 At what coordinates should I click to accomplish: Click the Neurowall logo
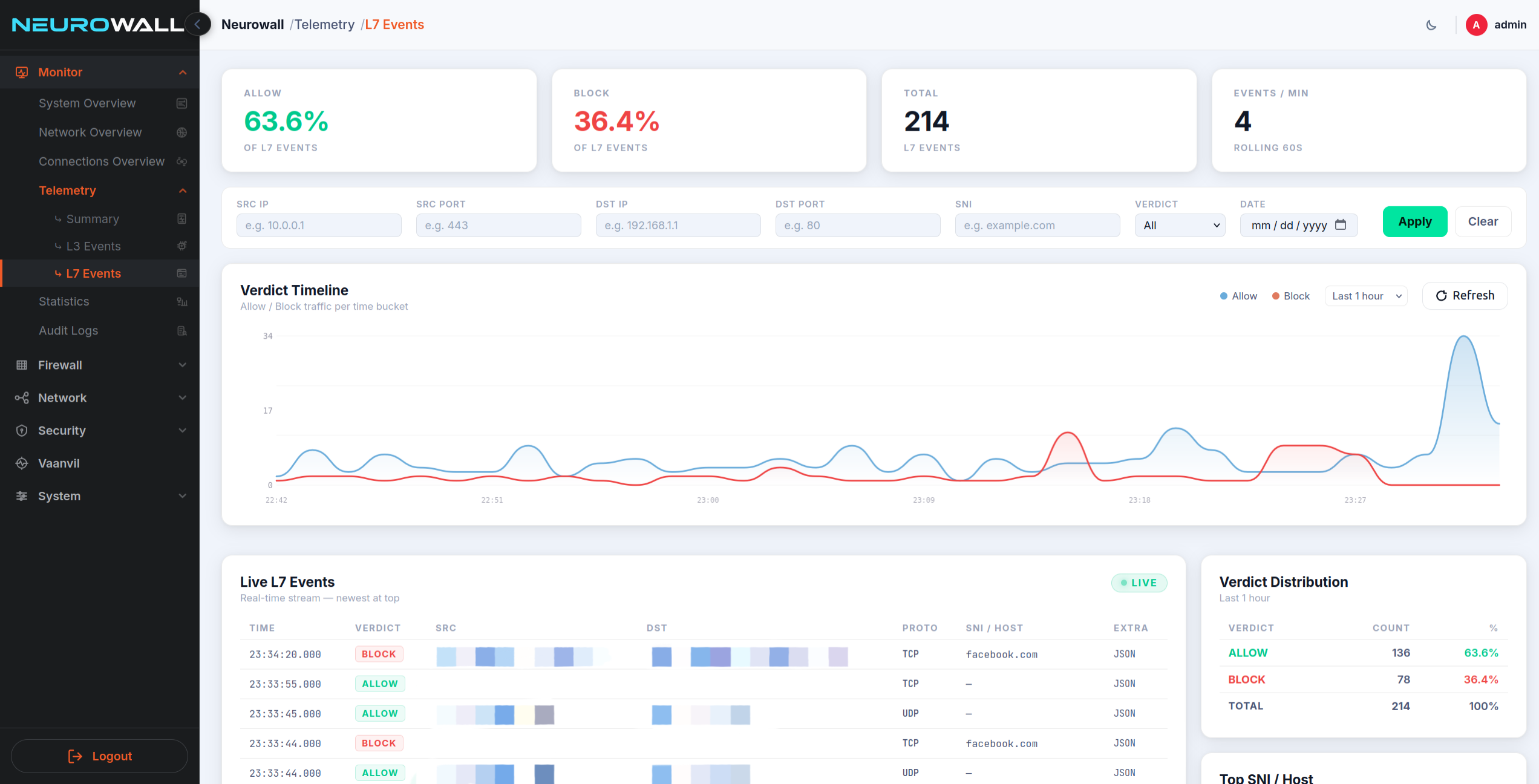[x=97, y=25]
